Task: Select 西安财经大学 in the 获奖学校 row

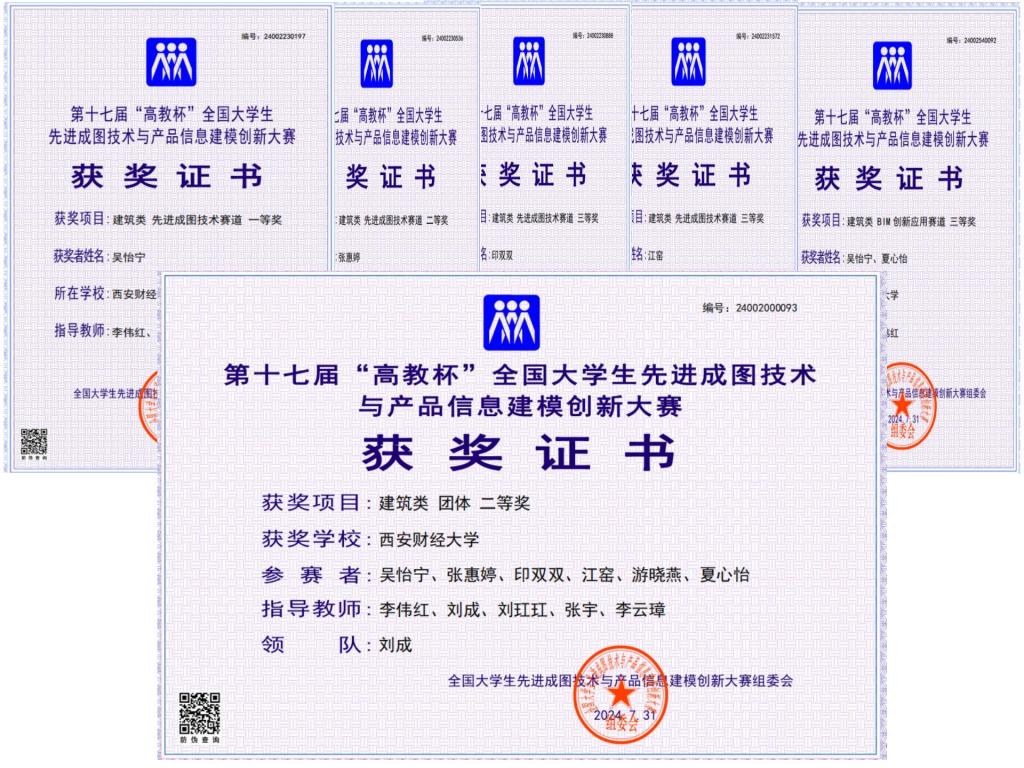Action: (x=429, y=539)
